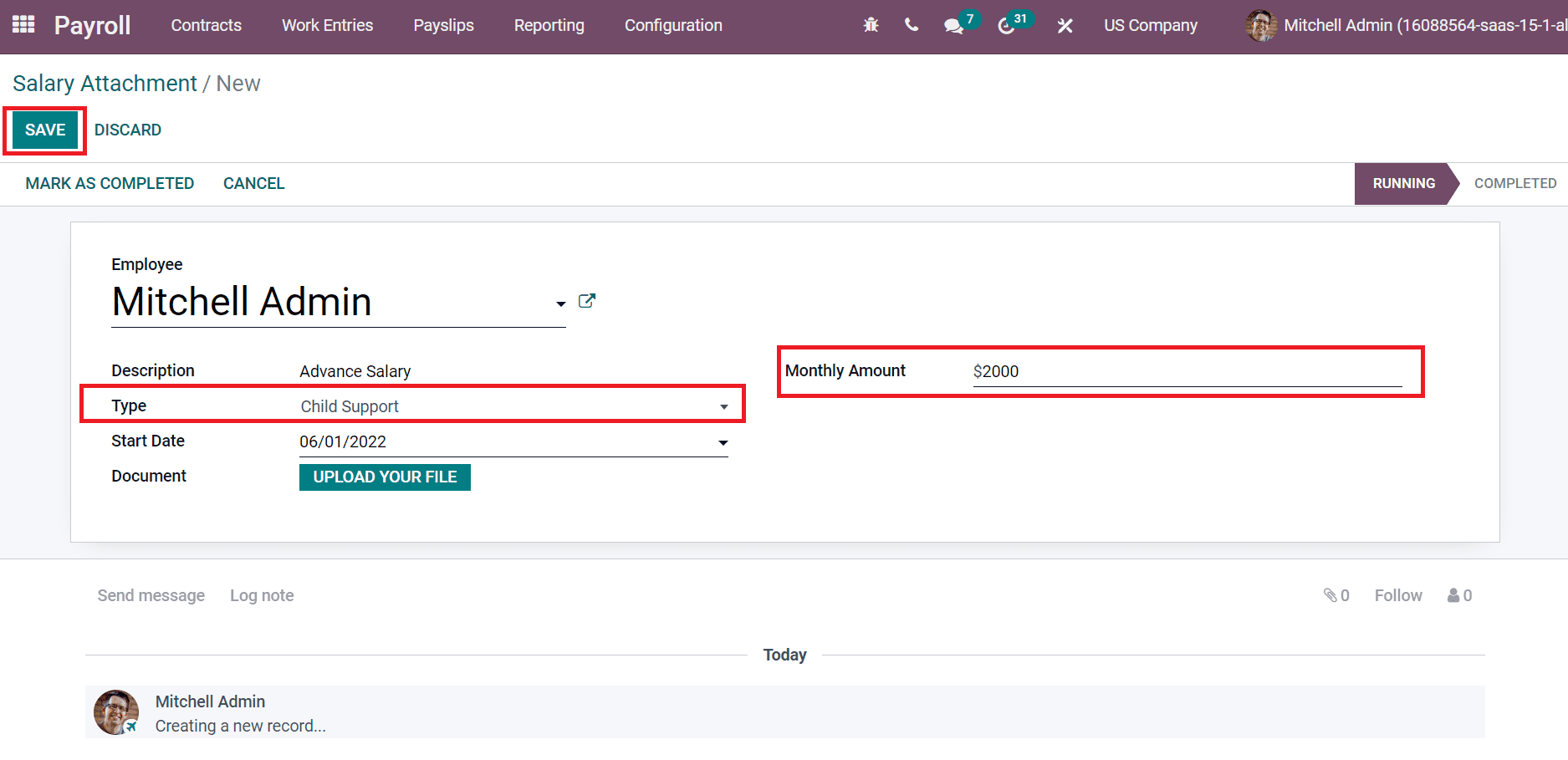
Task: Expand the Employee dropdown arrow
Action: pyautogui.click(x=560, y=303)
